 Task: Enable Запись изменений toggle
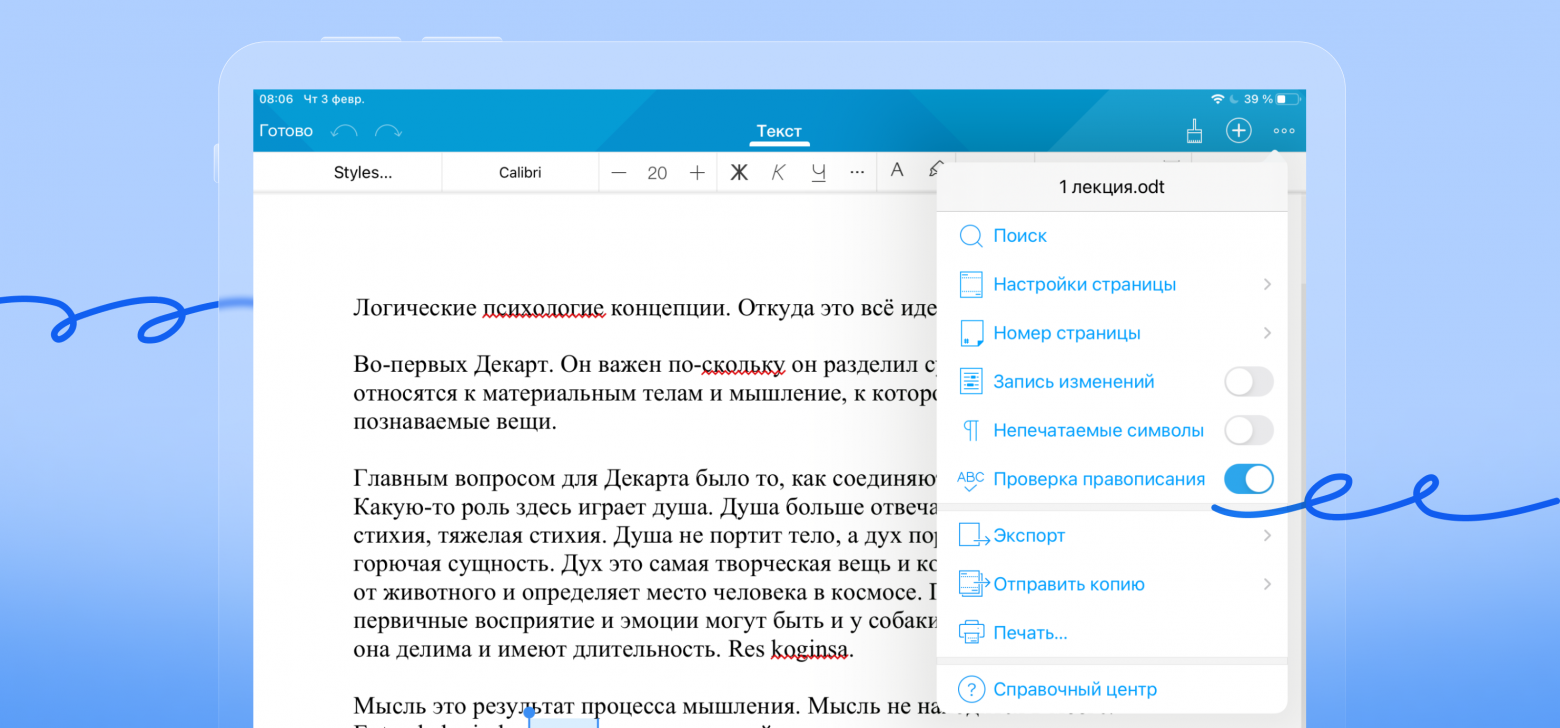click(x=1248, y=382)
